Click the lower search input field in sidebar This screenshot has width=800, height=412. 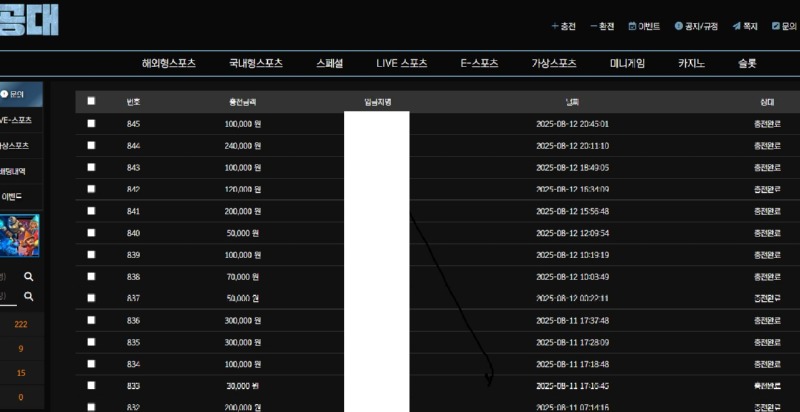pyautogui.click(x=8, y=296)
